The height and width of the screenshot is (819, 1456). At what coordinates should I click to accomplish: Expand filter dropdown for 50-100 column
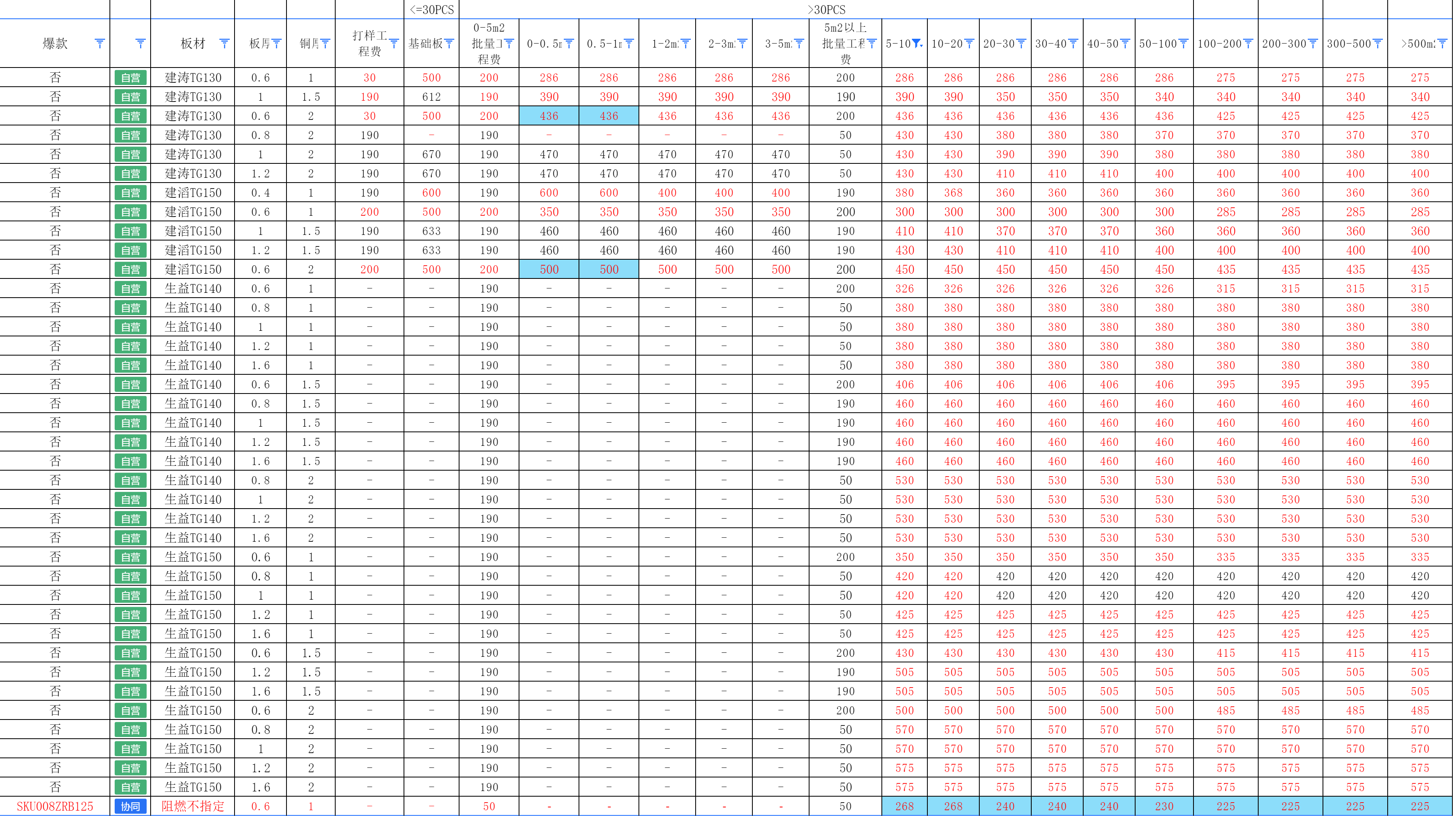[x=1183, y=44]
